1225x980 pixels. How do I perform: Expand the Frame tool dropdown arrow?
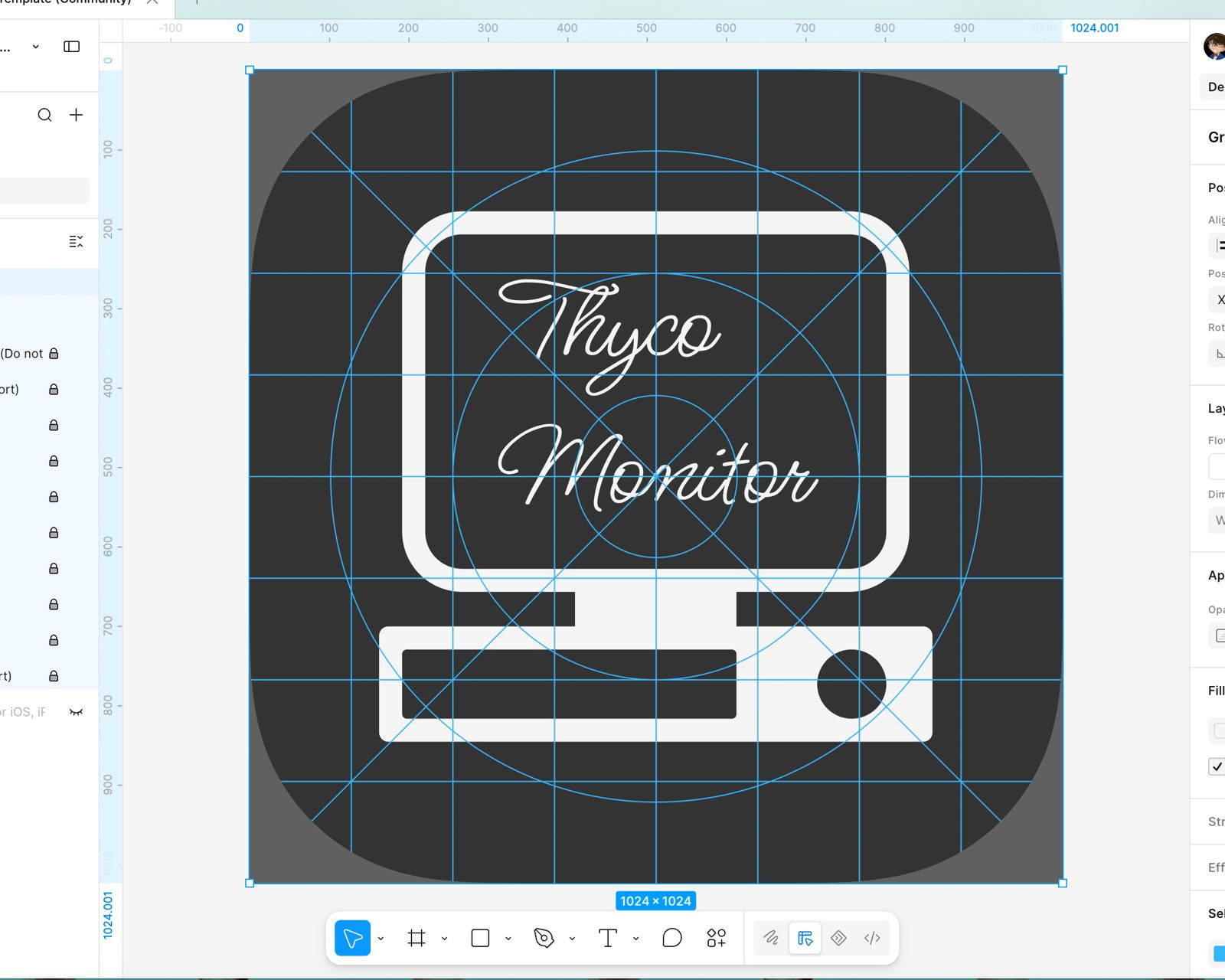444,939
